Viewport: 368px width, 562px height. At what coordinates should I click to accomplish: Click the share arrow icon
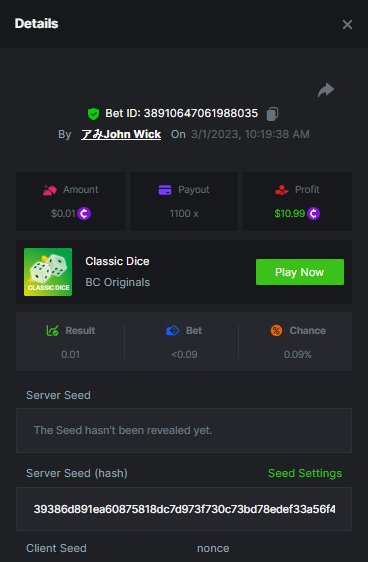pos(326,90)
